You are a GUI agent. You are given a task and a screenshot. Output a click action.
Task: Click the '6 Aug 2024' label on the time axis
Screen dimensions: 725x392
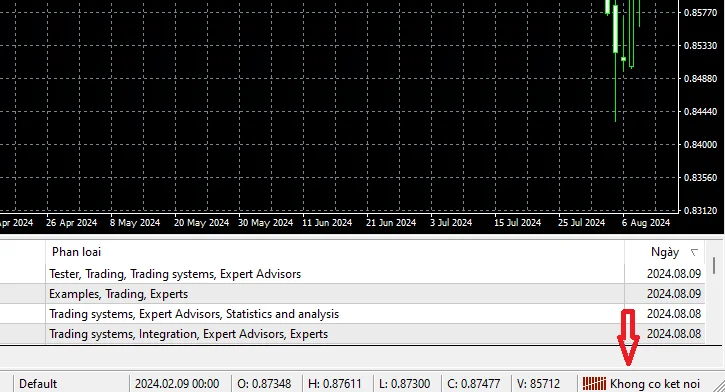pyautogui.click(x=645, y=223)
